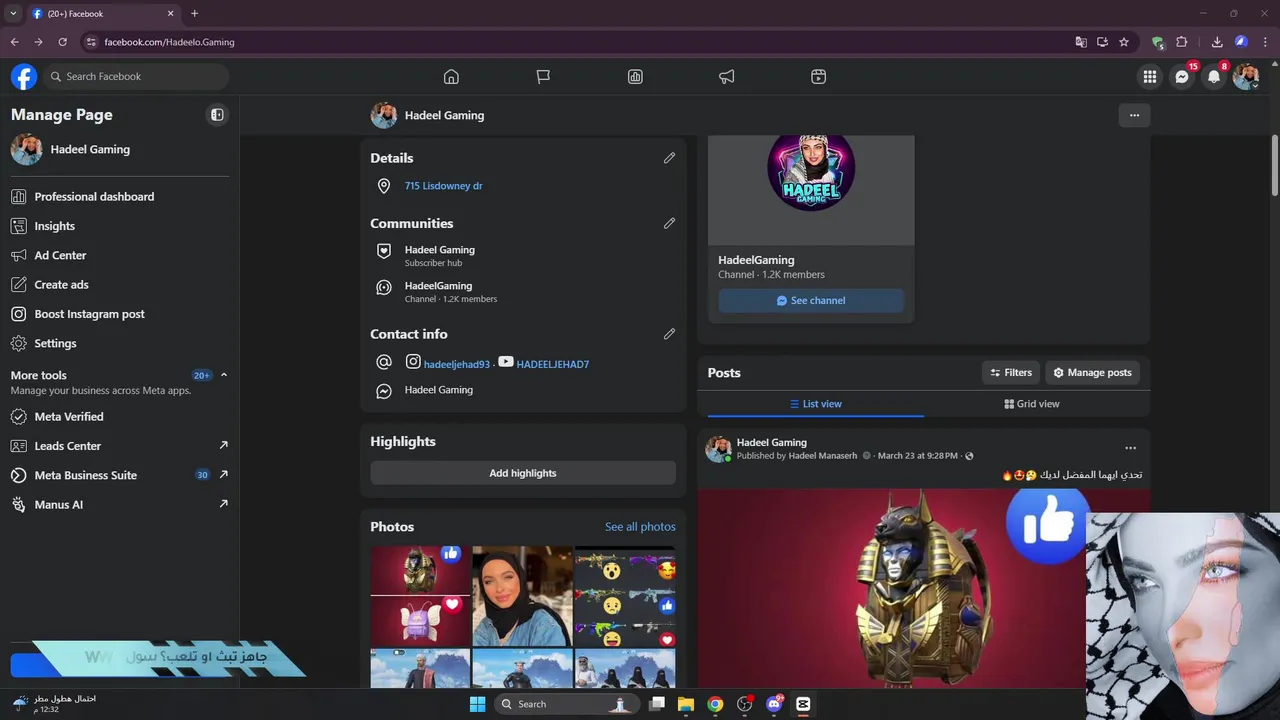This screenshot has height=720, width=1280.
Task: Click the Windows taskbar Search box
Action: (x=566, y=704)
